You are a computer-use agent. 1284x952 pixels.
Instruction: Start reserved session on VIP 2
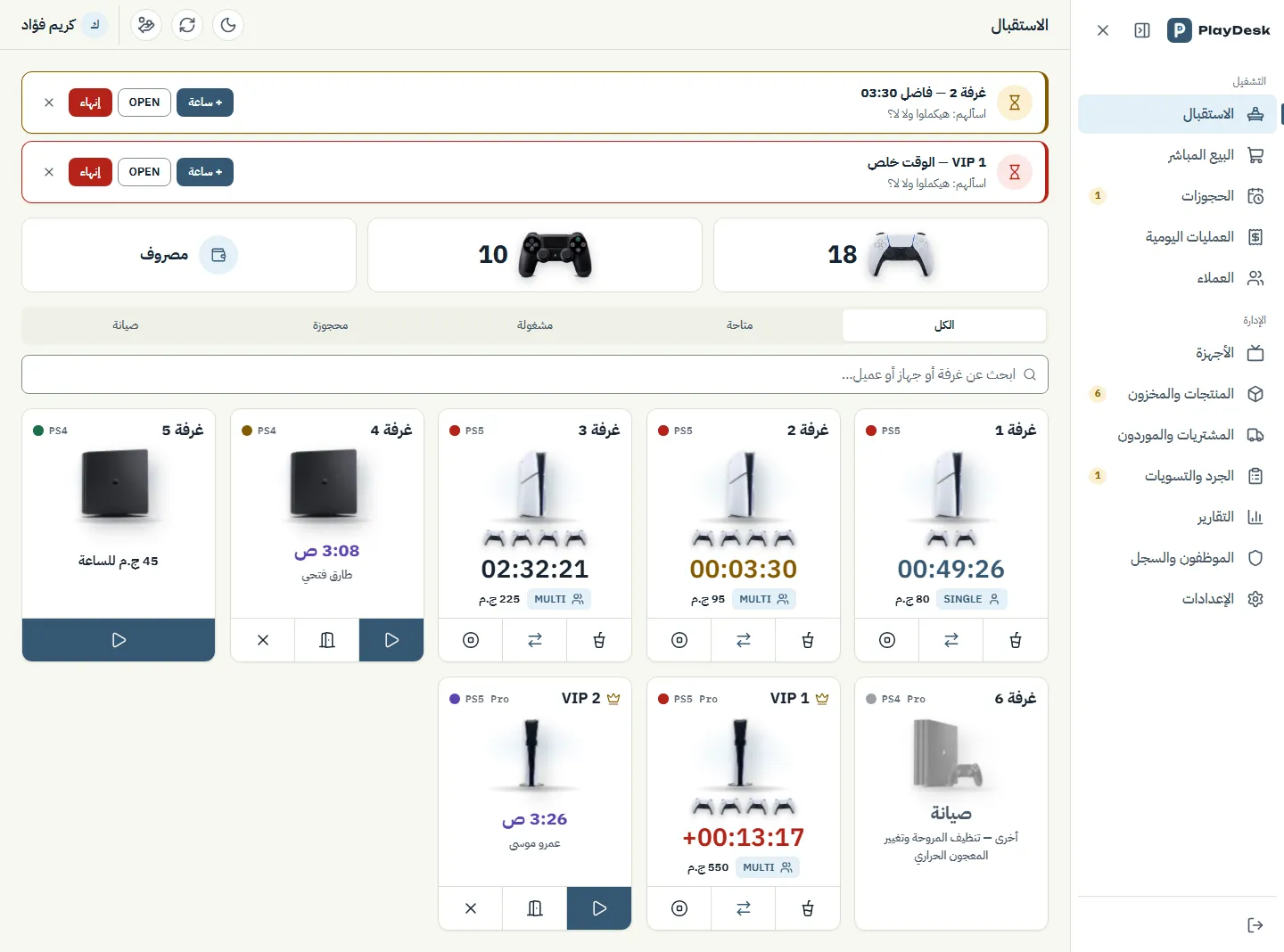click(599, 908)
